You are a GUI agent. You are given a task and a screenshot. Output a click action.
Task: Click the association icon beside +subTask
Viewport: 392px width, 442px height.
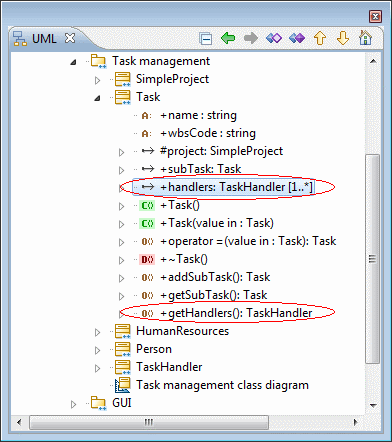click(148, 169)
